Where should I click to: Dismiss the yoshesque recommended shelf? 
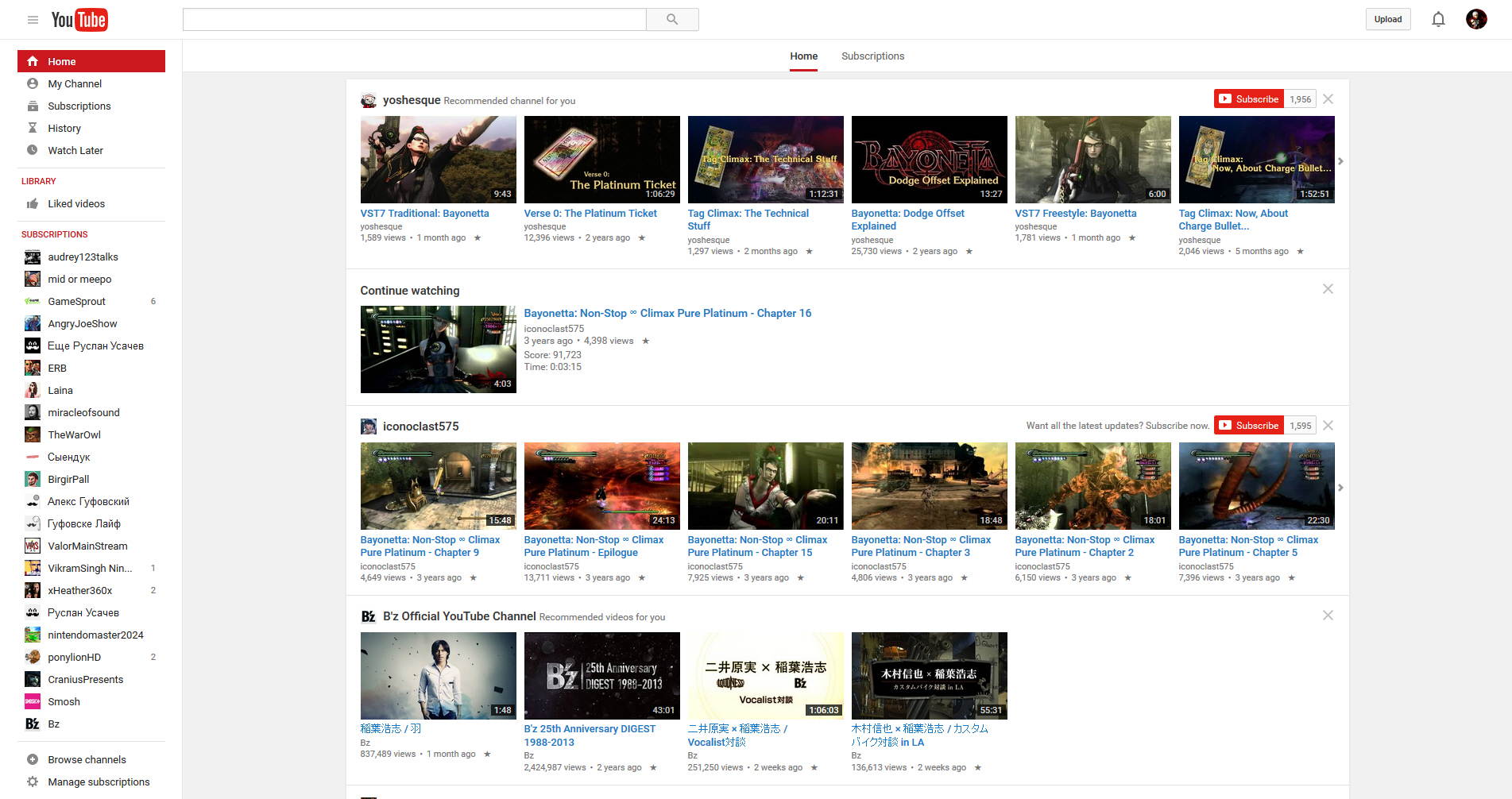point(1328,99)
